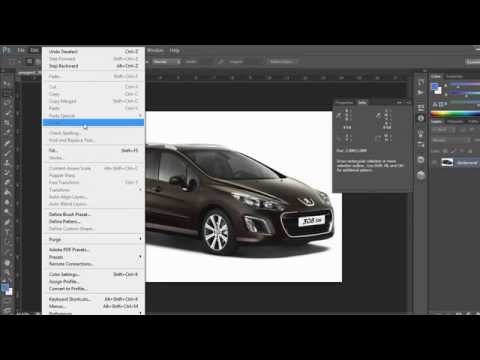Click the Info panel icon in dock

click(x=421, y=118)
